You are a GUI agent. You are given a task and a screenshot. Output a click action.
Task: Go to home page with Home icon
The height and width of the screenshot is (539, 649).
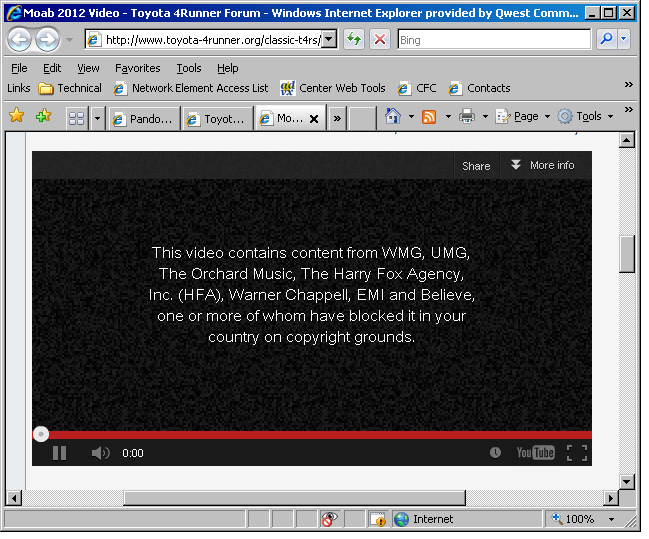point(393,116)
